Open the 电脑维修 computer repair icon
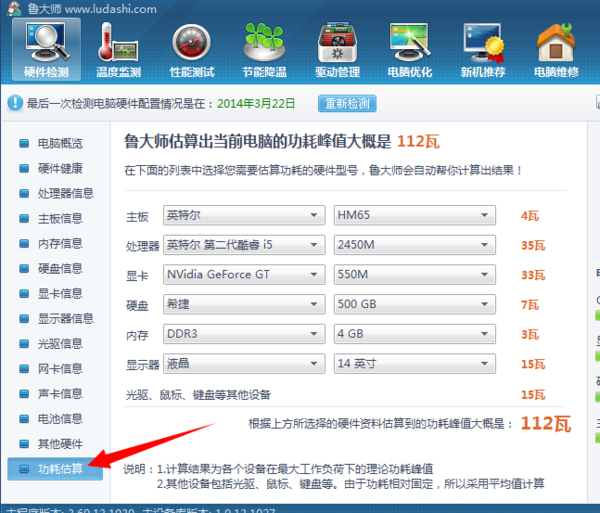The width and height of the screenshot is (600, 513). pos(555,49)
